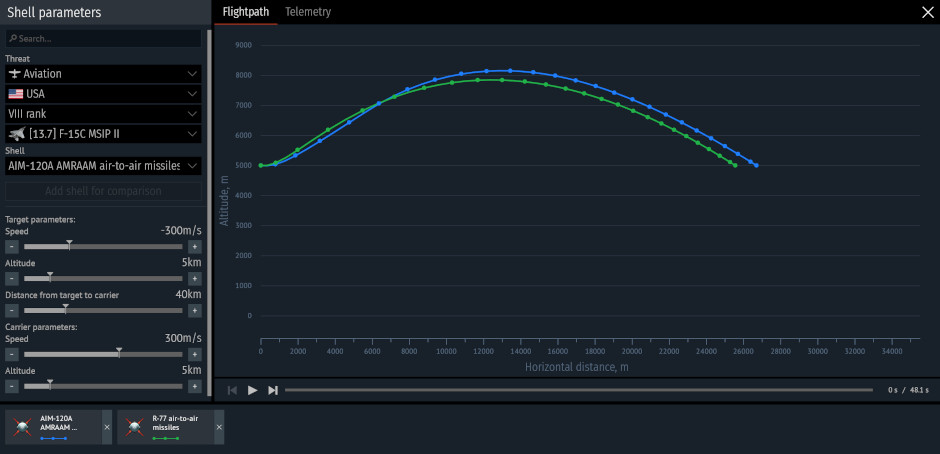940x454 pixels.
Task: Select the Flightpath tab
Action: 246,12
